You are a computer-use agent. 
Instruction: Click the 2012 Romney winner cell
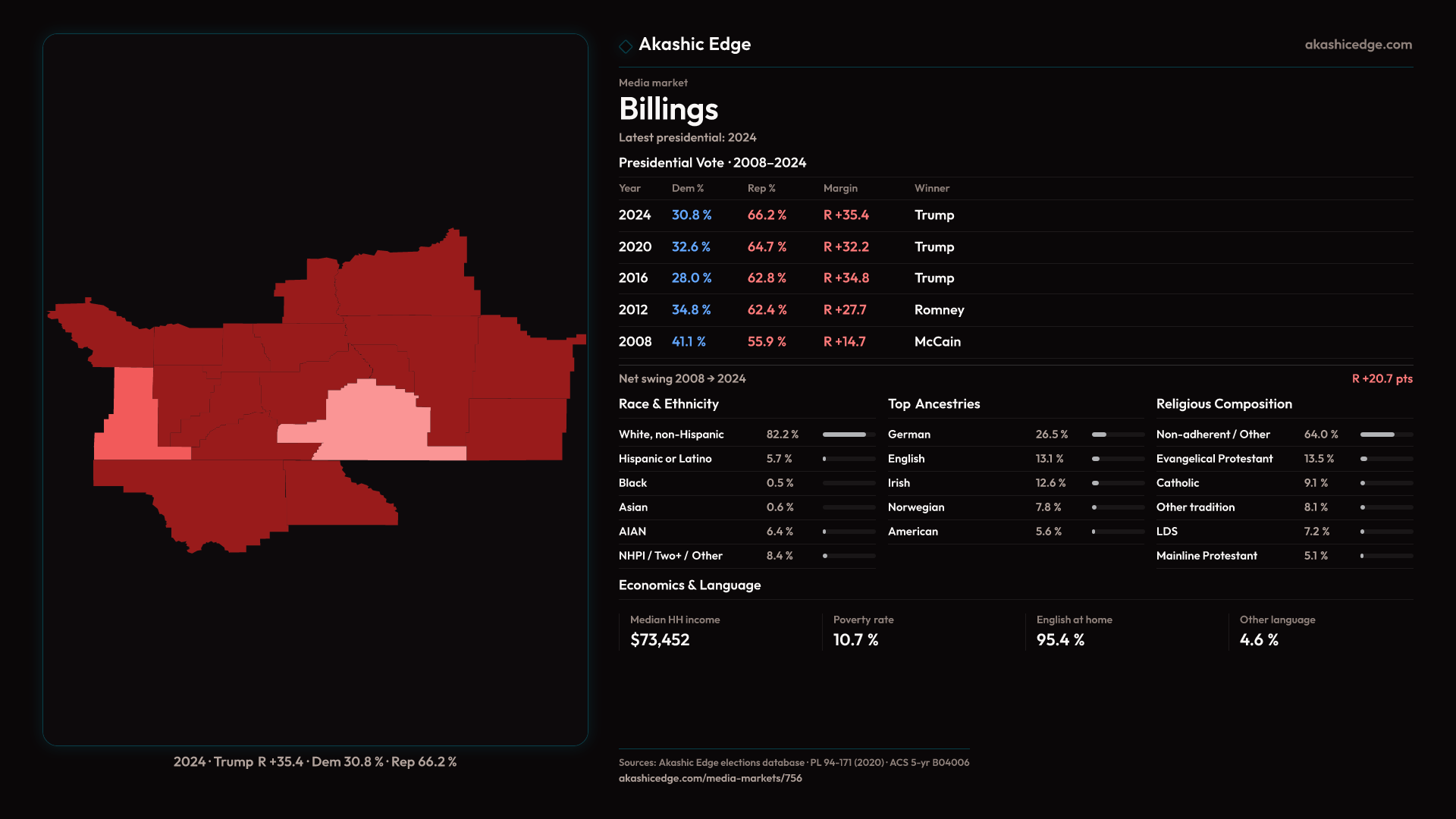pyautogui.click(x=939, y=310)
